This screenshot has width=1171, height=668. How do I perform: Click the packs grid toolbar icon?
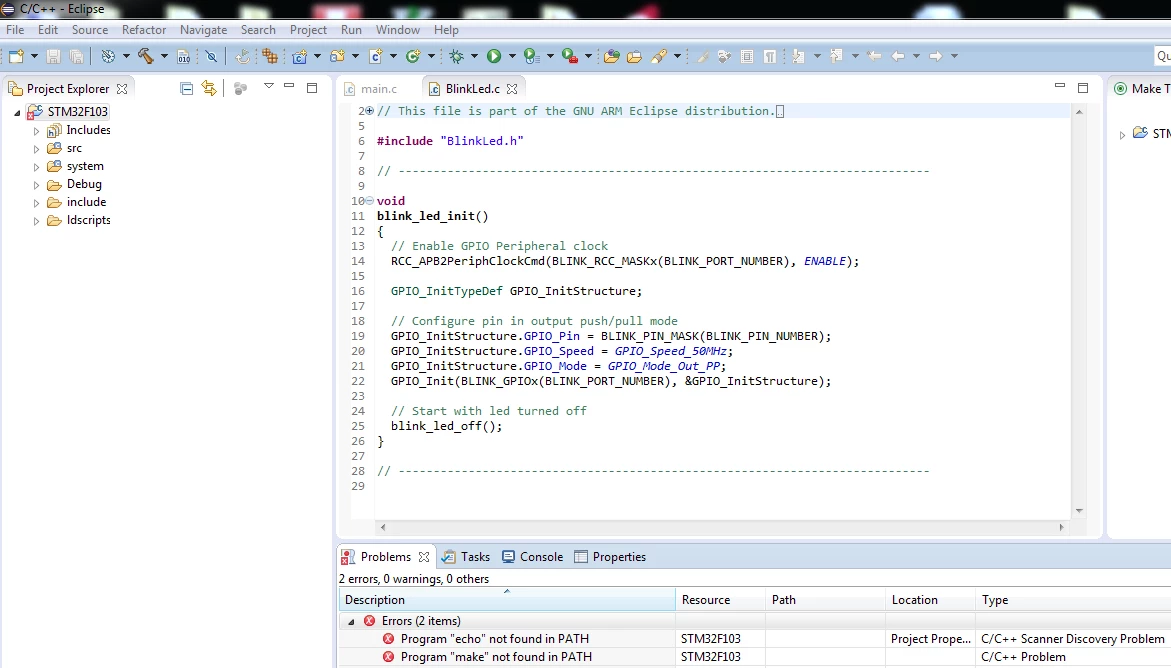tap(270, 56)
